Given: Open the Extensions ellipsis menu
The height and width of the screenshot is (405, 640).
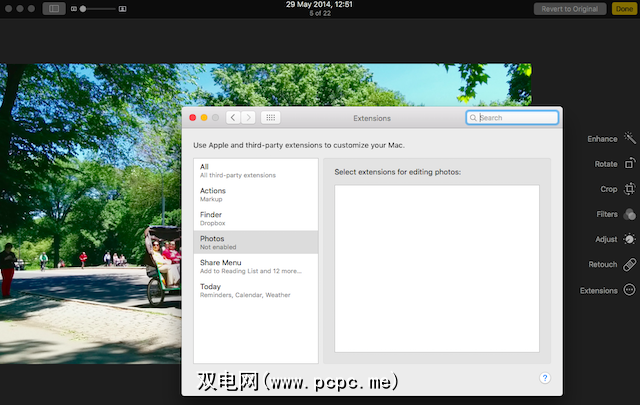Looking at the screenshot, I should (x=629, y=290).
